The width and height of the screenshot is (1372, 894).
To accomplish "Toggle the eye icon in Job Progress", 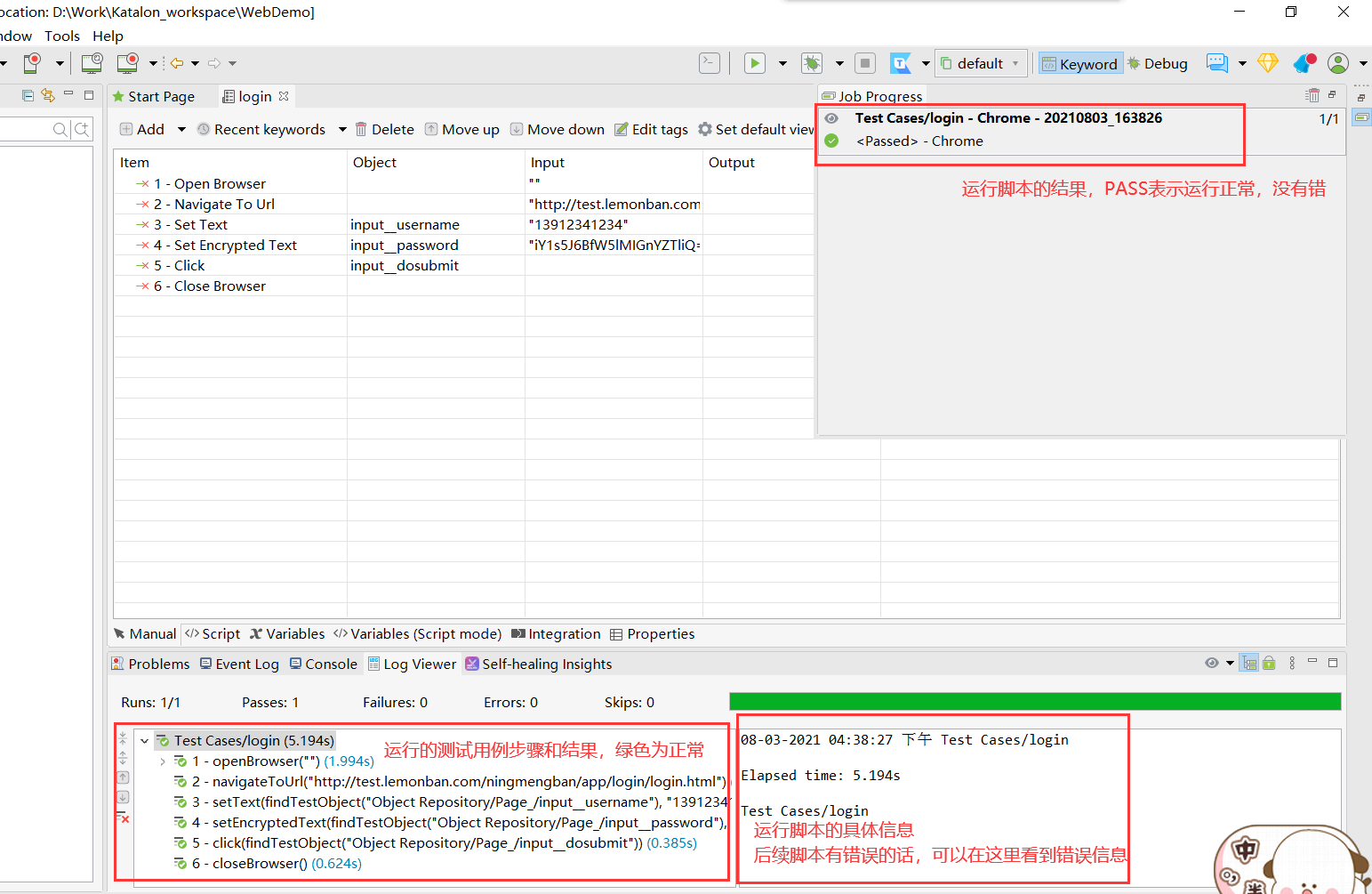I will point(831,118).
